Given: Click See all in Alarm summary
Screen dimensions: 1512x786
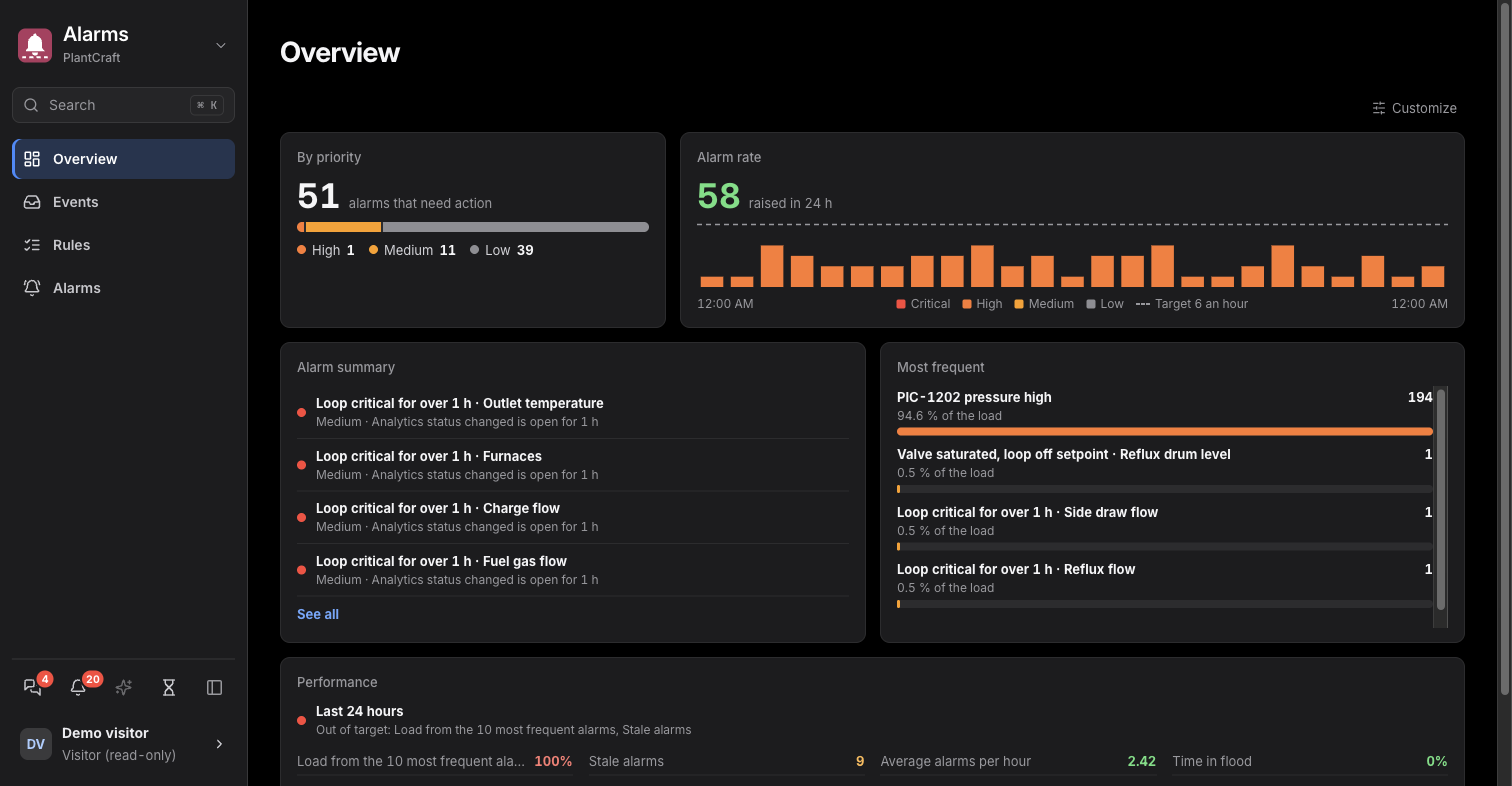Looking at the screenshot, I should (318, 614).
